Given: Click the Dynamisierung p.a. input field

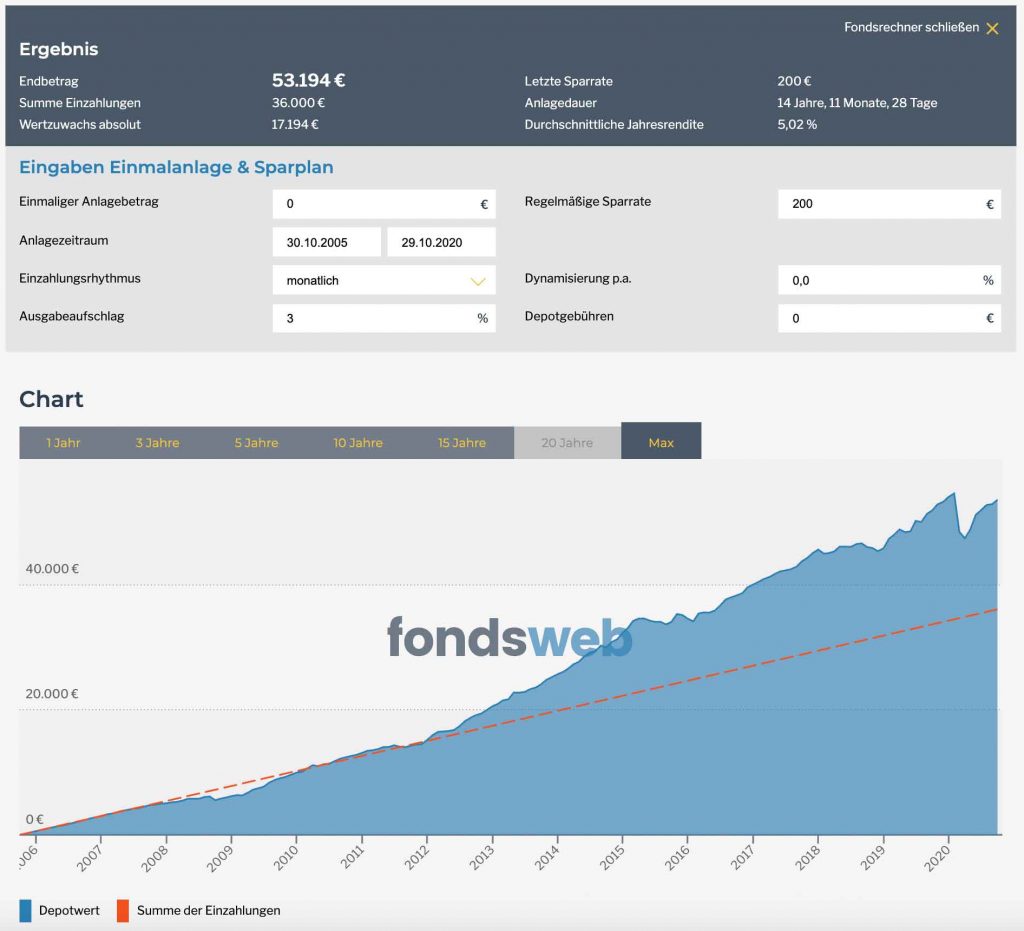Looking at the screenshot, I should [889, 280].
